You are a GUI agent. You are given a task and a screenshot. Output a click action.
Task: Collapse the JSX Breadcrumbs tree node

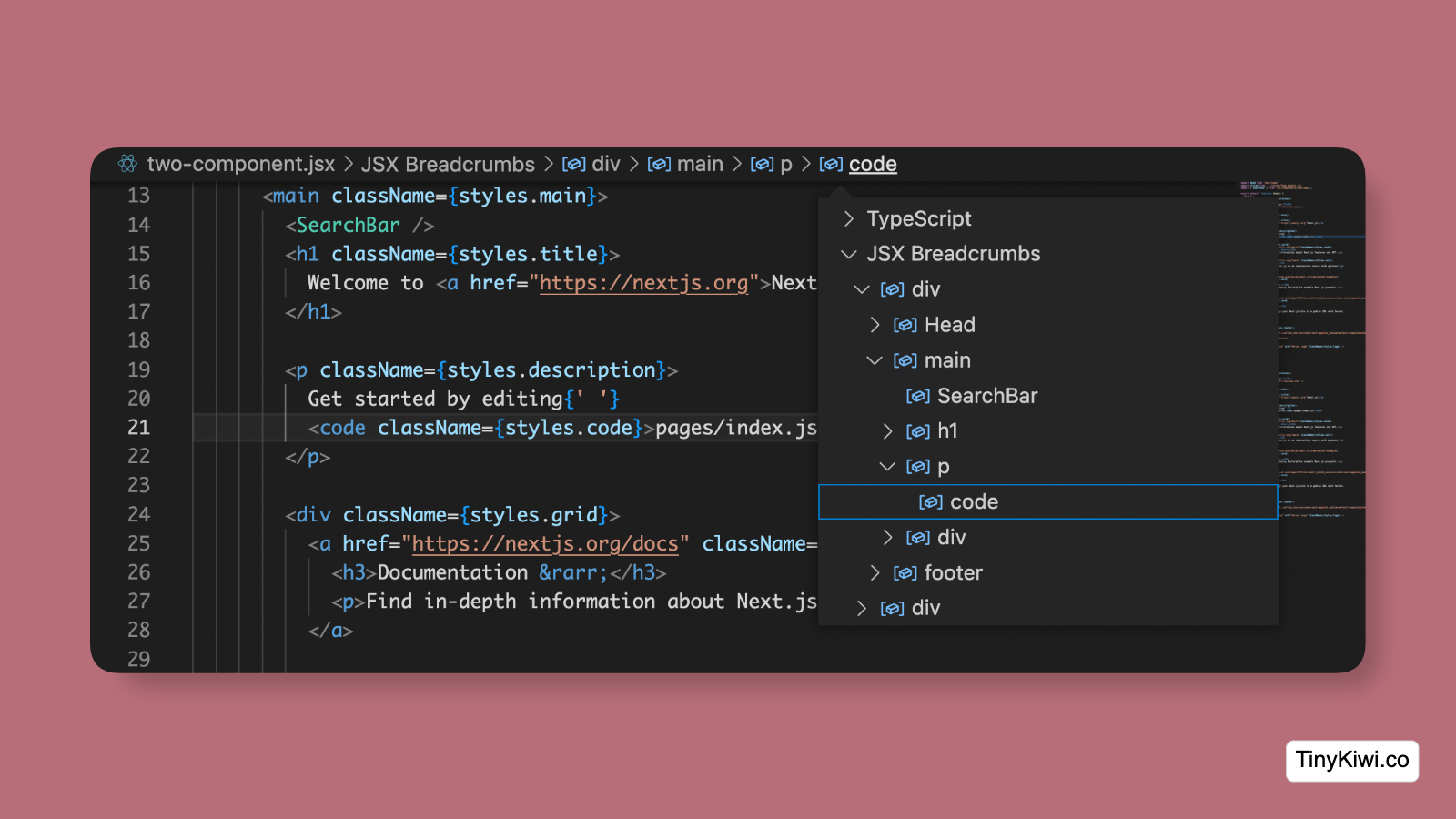click(x=849, y=254)
